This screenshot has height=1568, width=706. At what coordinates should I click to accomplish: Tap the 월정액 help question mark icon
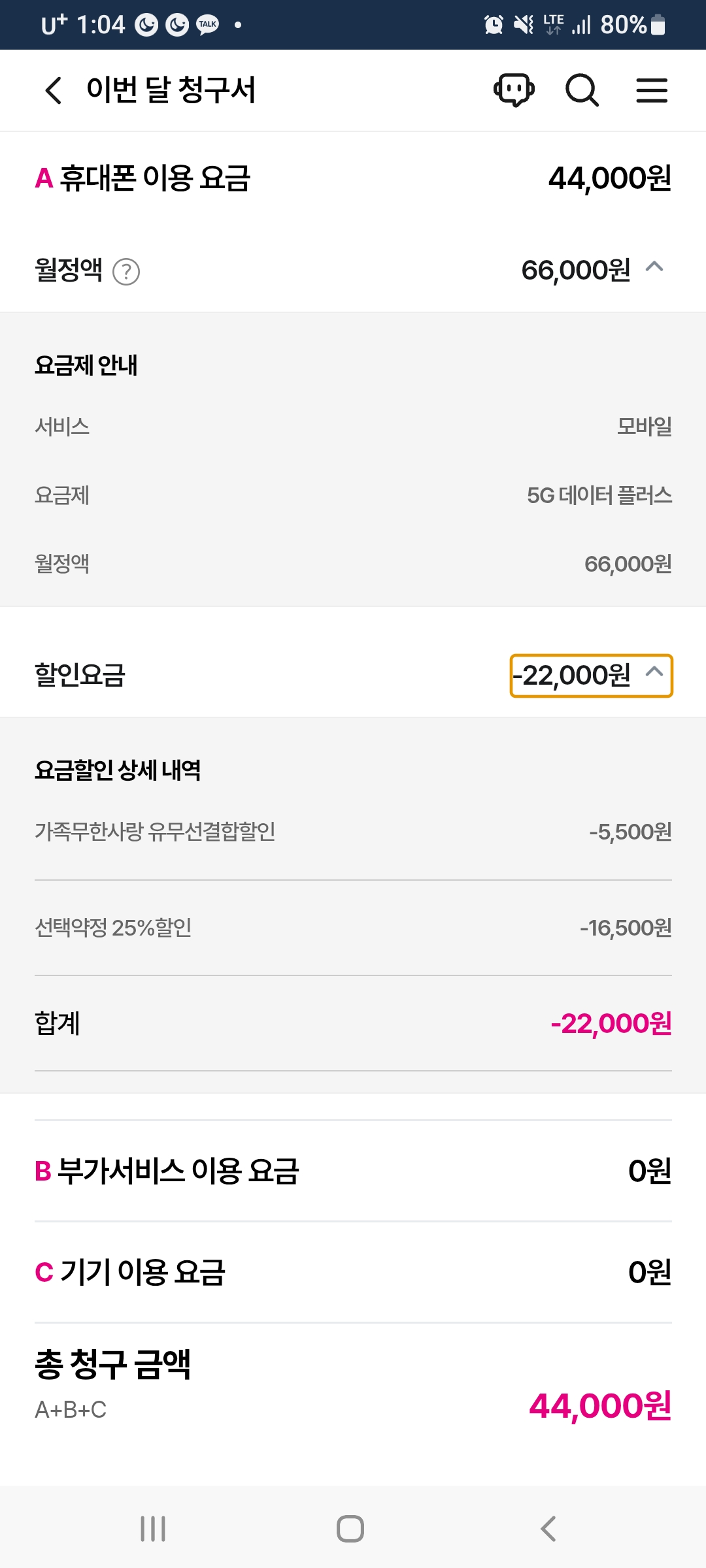tap(126, 272)
